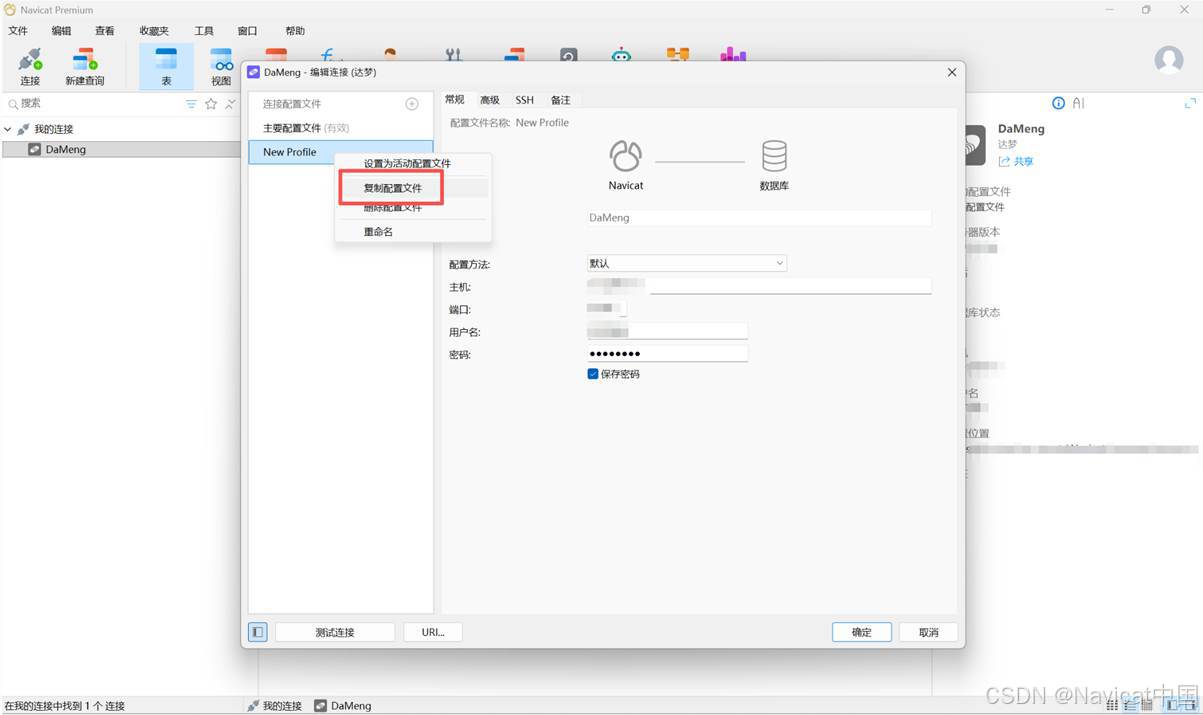Click the connection name field showing DaMeng
This screenshot has width=1203, height=715.
pyautogui.click(x=759, y=217)
